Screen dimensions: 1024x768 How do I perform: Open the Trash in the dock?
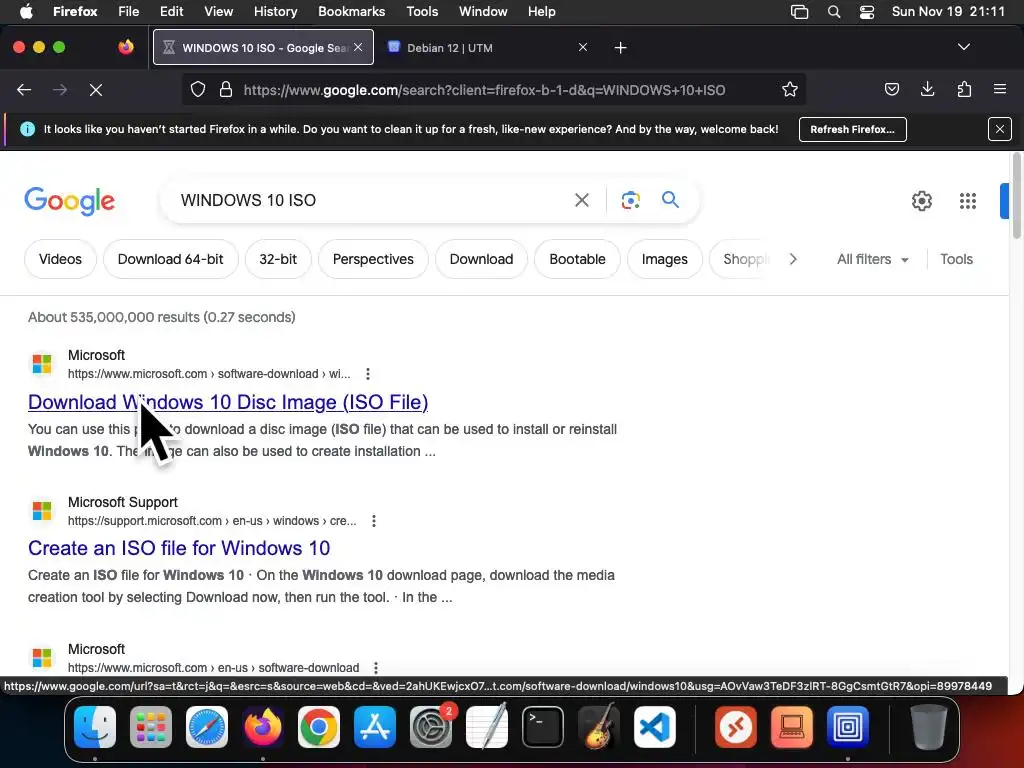929,727
